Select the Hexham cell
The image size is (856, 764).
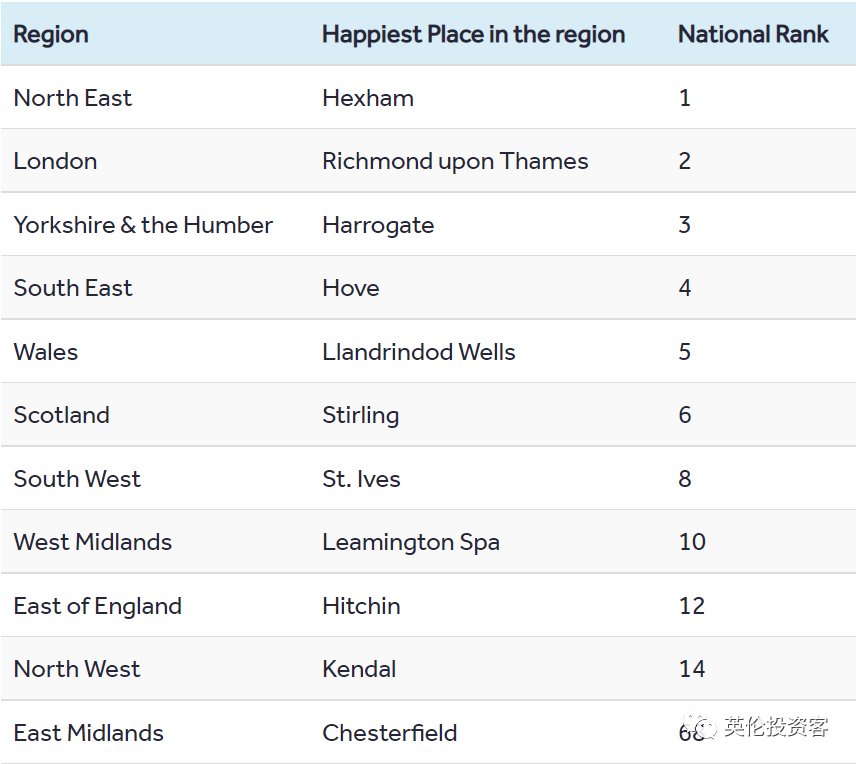tap(368, 98)
